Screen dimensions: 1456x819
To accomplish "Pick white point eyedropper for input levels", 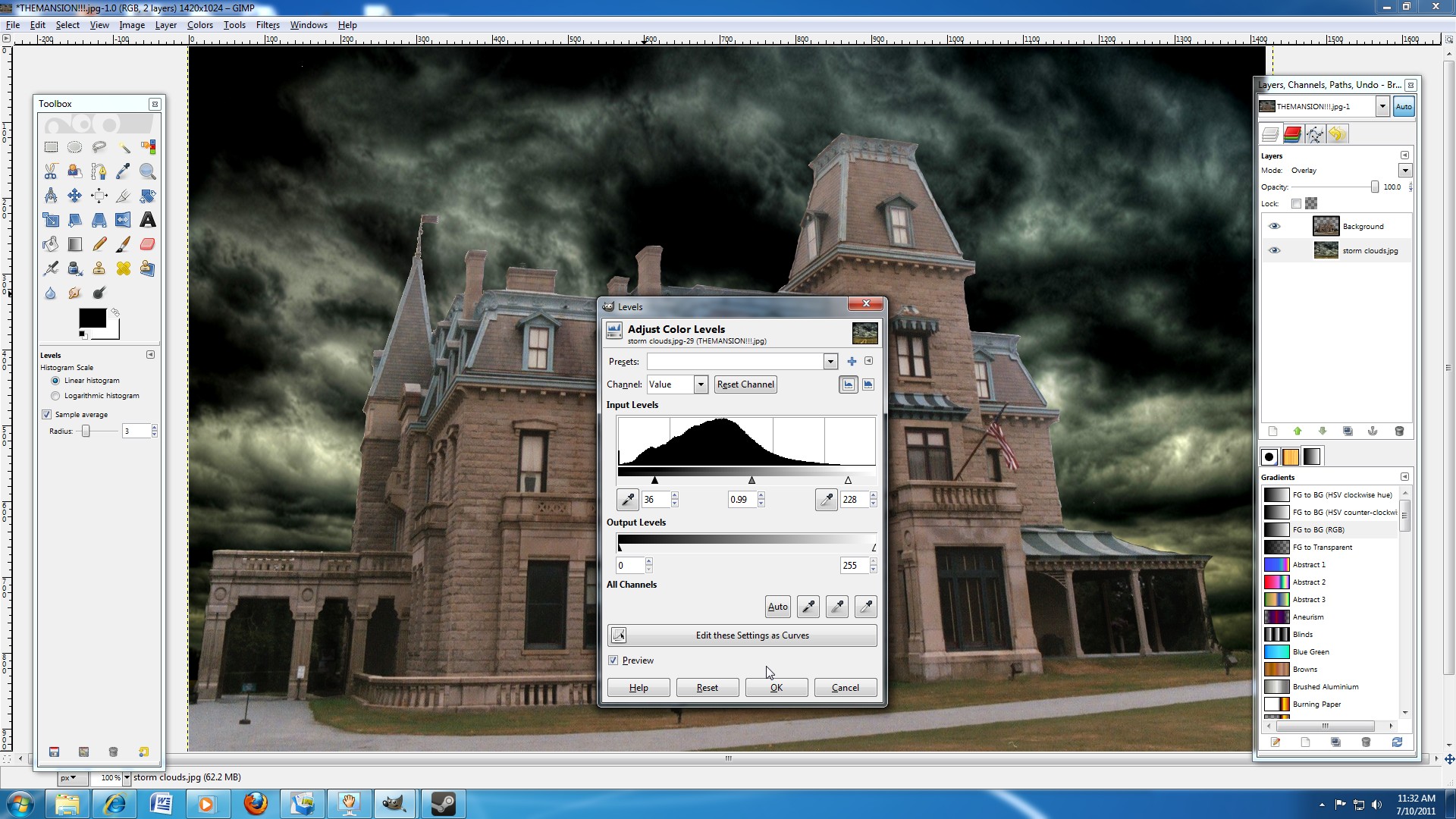I will (827, 500).
